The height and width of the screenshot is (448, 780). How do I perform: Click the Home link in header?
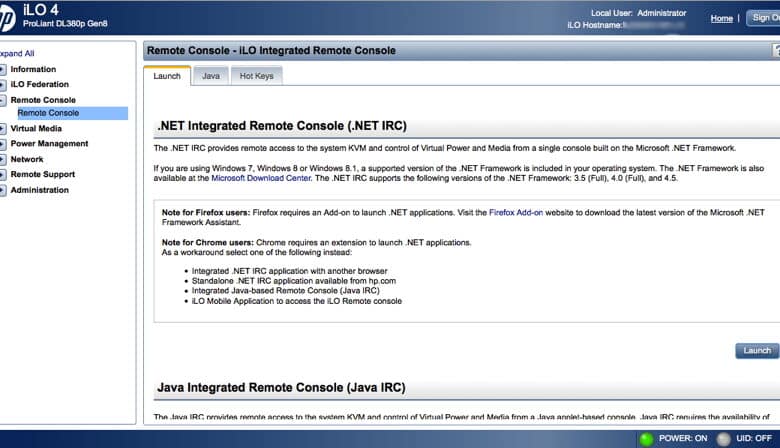(x=722, y=18)
